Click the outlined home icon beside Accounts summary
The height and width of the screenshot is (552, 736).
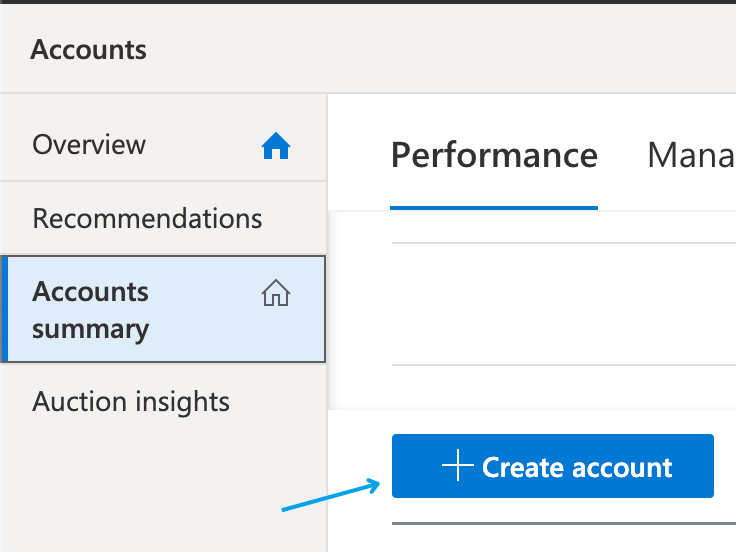click(276, 292)
